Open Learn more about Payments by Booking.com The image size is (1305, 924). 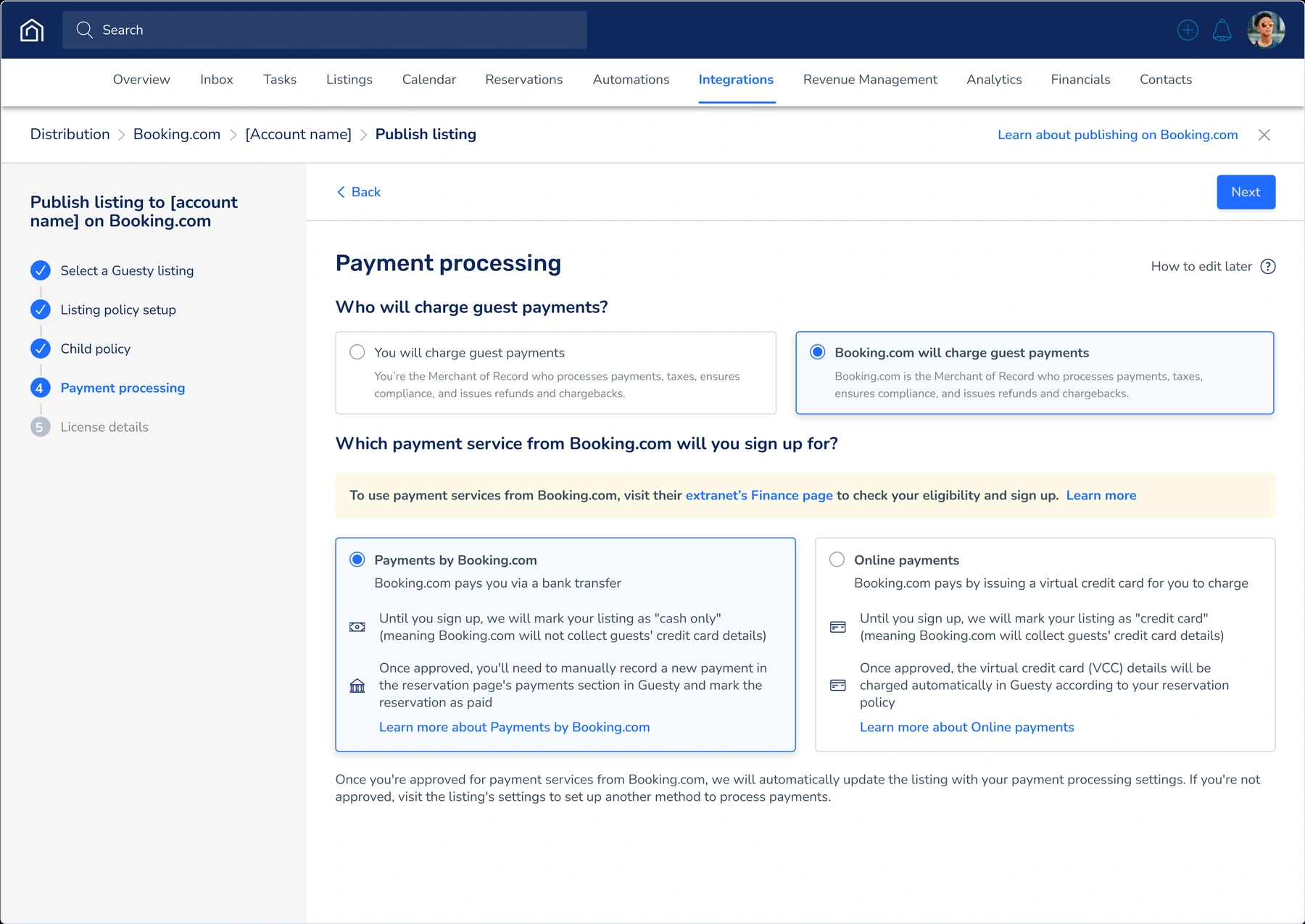(x=515, y=728)
